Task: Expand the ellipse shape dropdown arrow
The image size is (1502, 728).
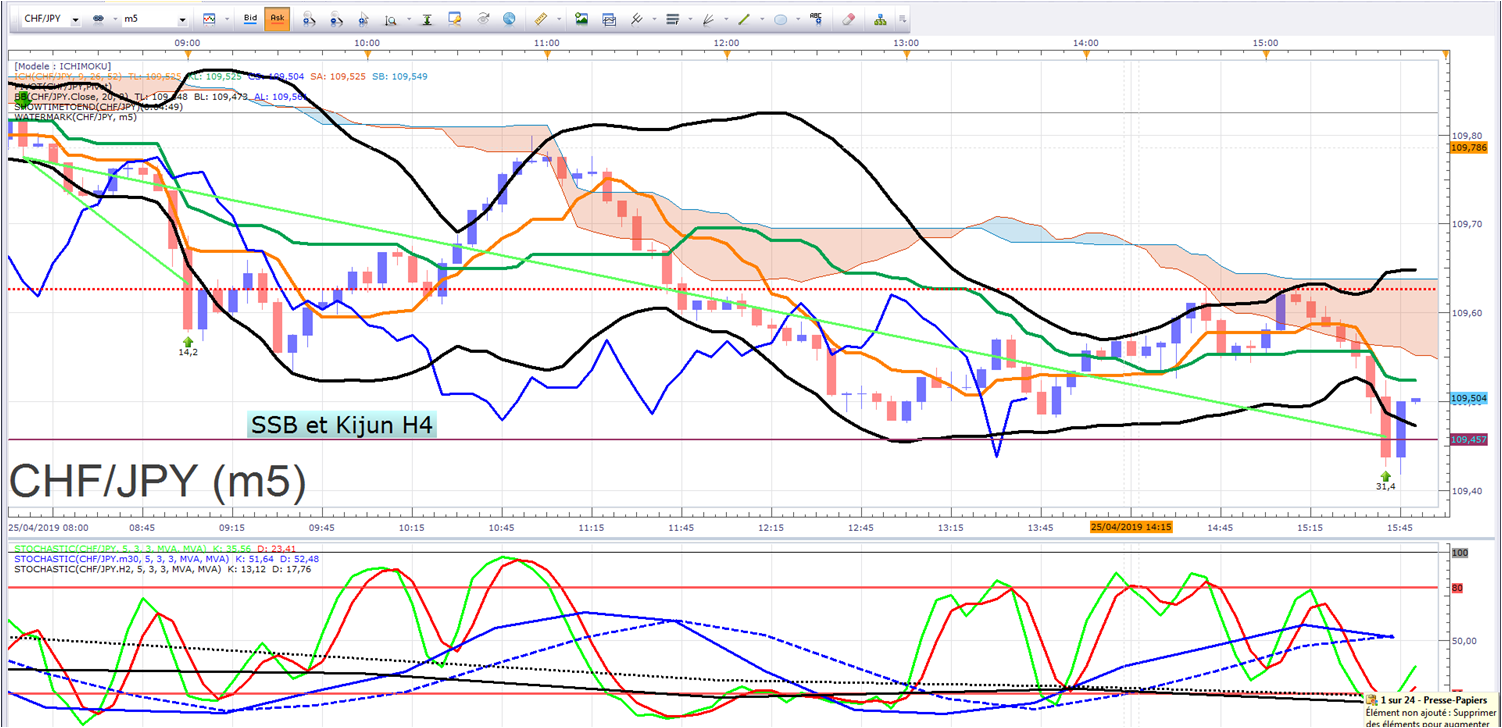Action: (x=797, y=19)
